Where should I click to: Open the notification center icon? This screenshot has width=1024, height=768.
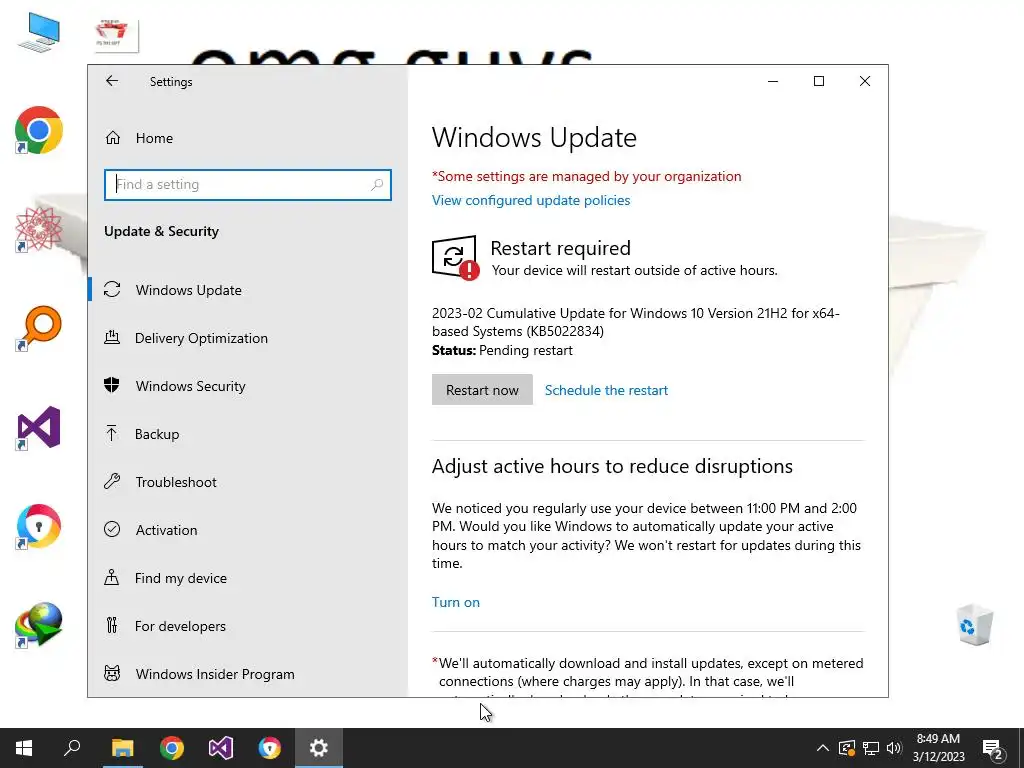click(x=993, y=749)
